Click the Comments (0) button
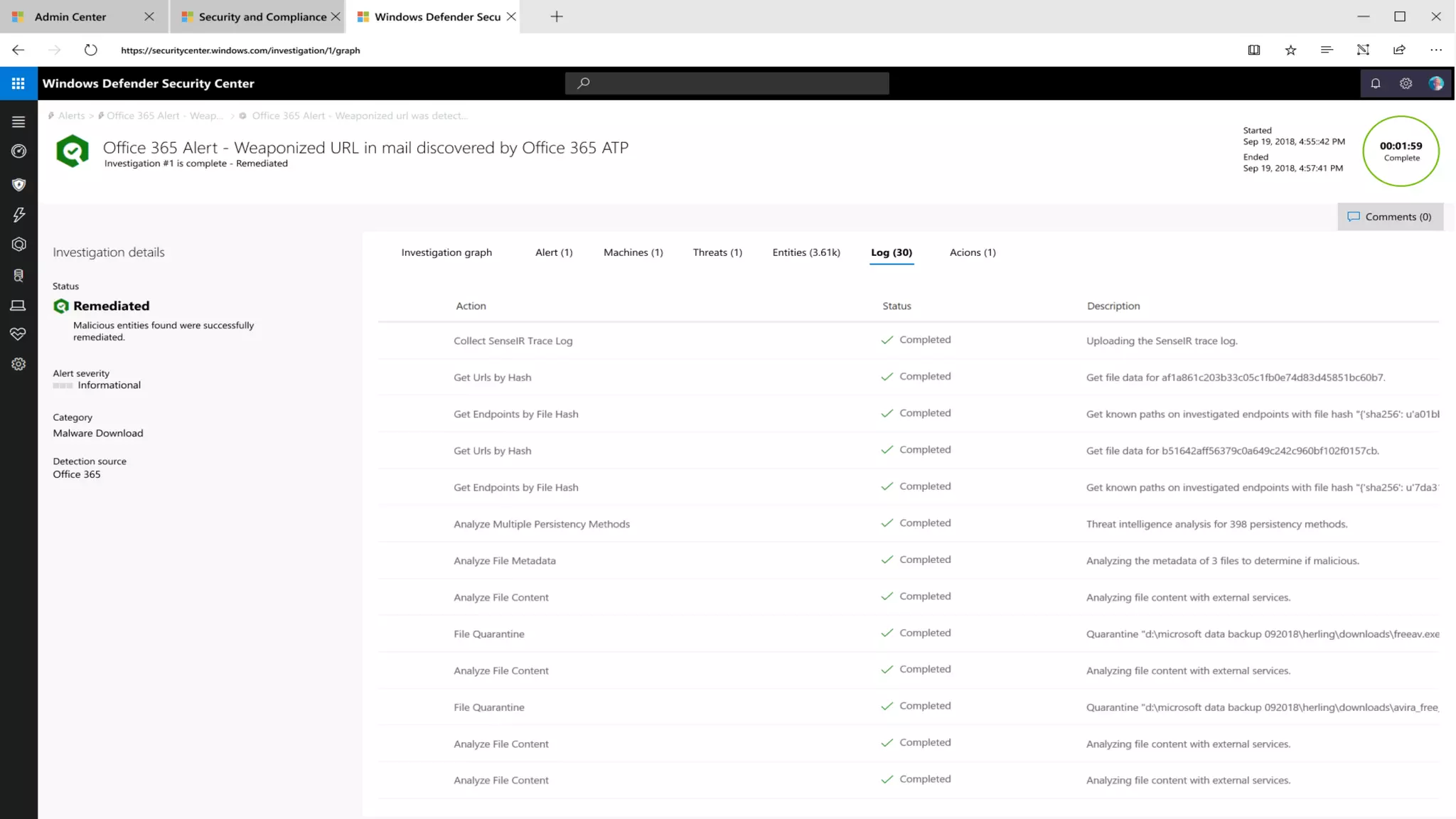The image size is (1456, 819). (x=1390, y=217)
